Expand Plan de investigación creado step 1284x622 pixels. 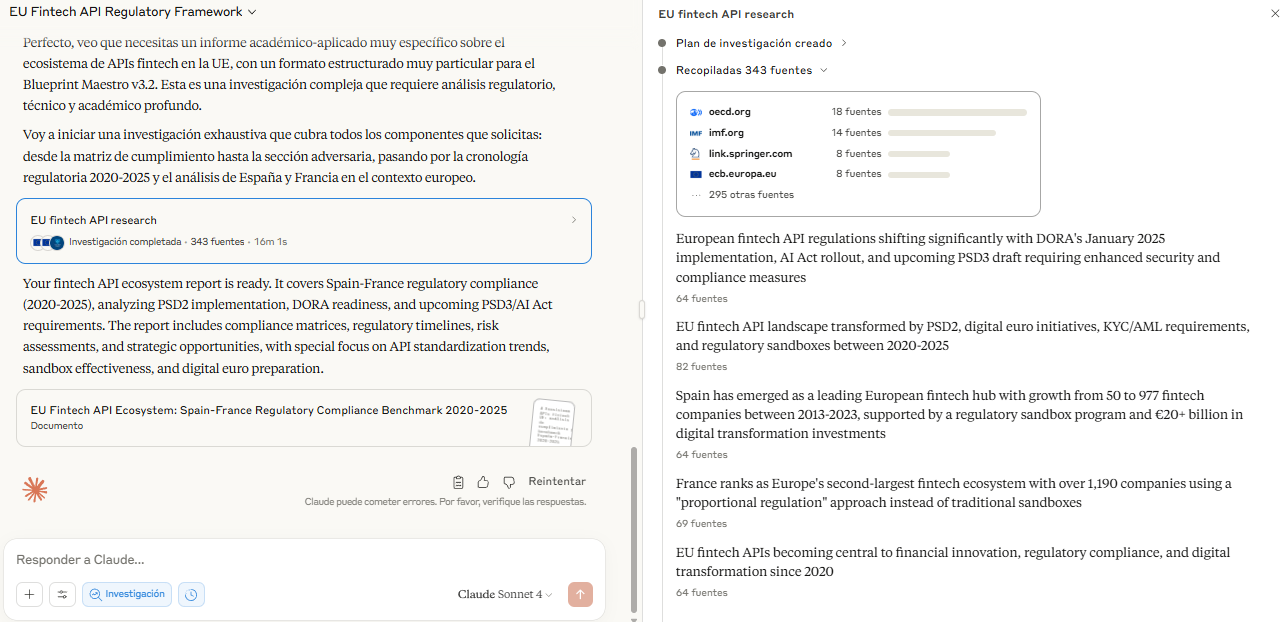pyautogui.click(x=761, y=43)
